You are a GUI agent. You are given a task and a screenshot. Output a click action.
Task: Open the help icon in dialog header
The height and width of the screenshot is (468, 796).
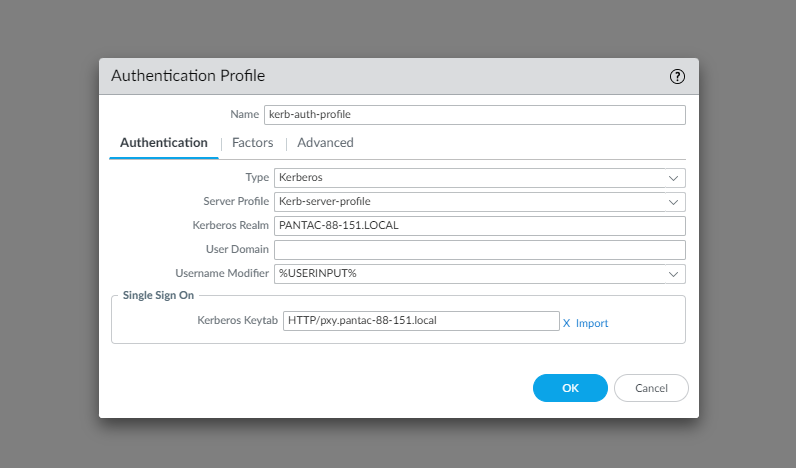pyautogui.click(x=677, y=76)
